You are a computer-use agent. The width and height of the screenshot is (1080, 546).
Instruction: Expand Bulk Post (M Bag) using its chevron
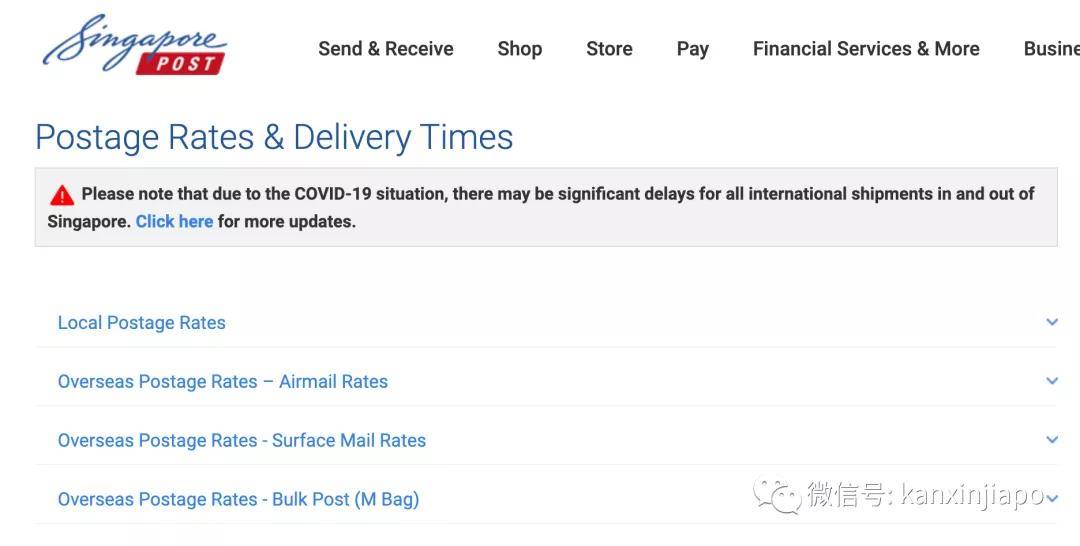(x=1051, y=499)
